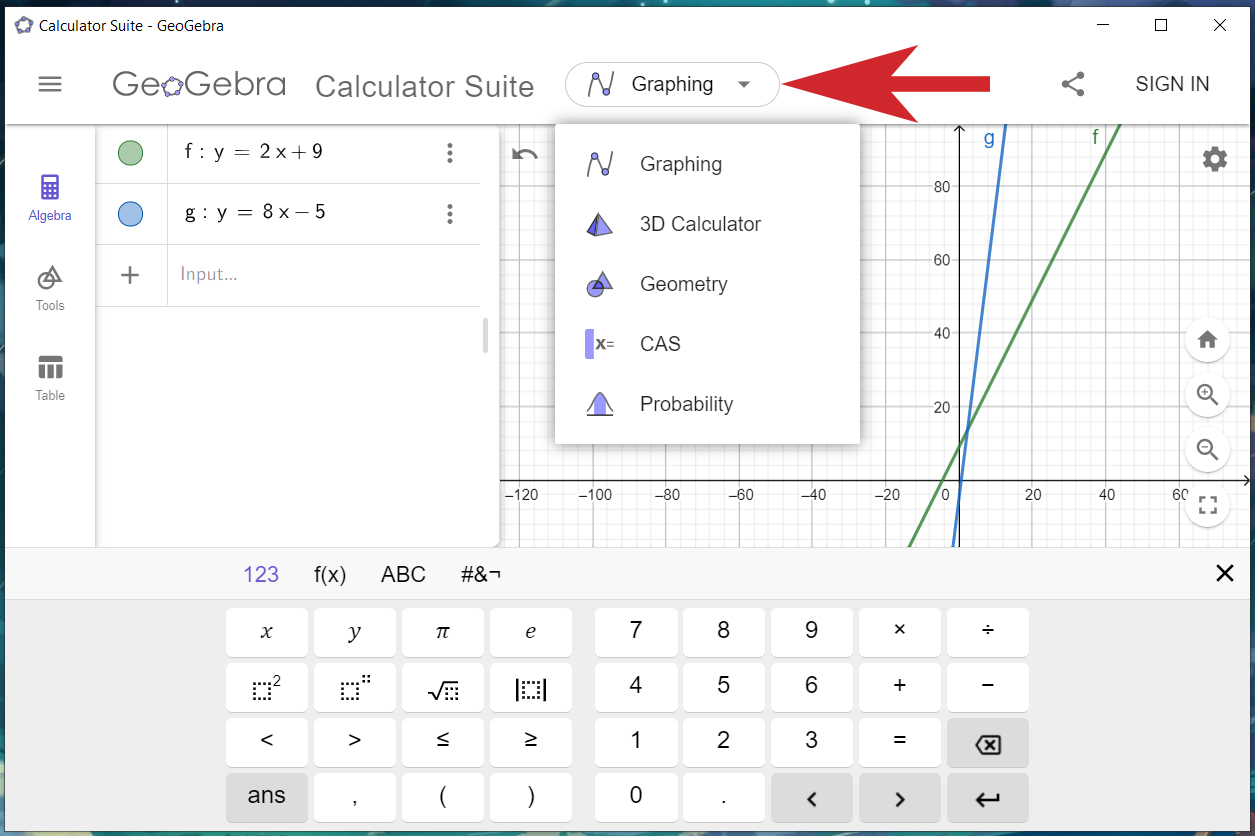Tap the plus + key

[899, 688]
